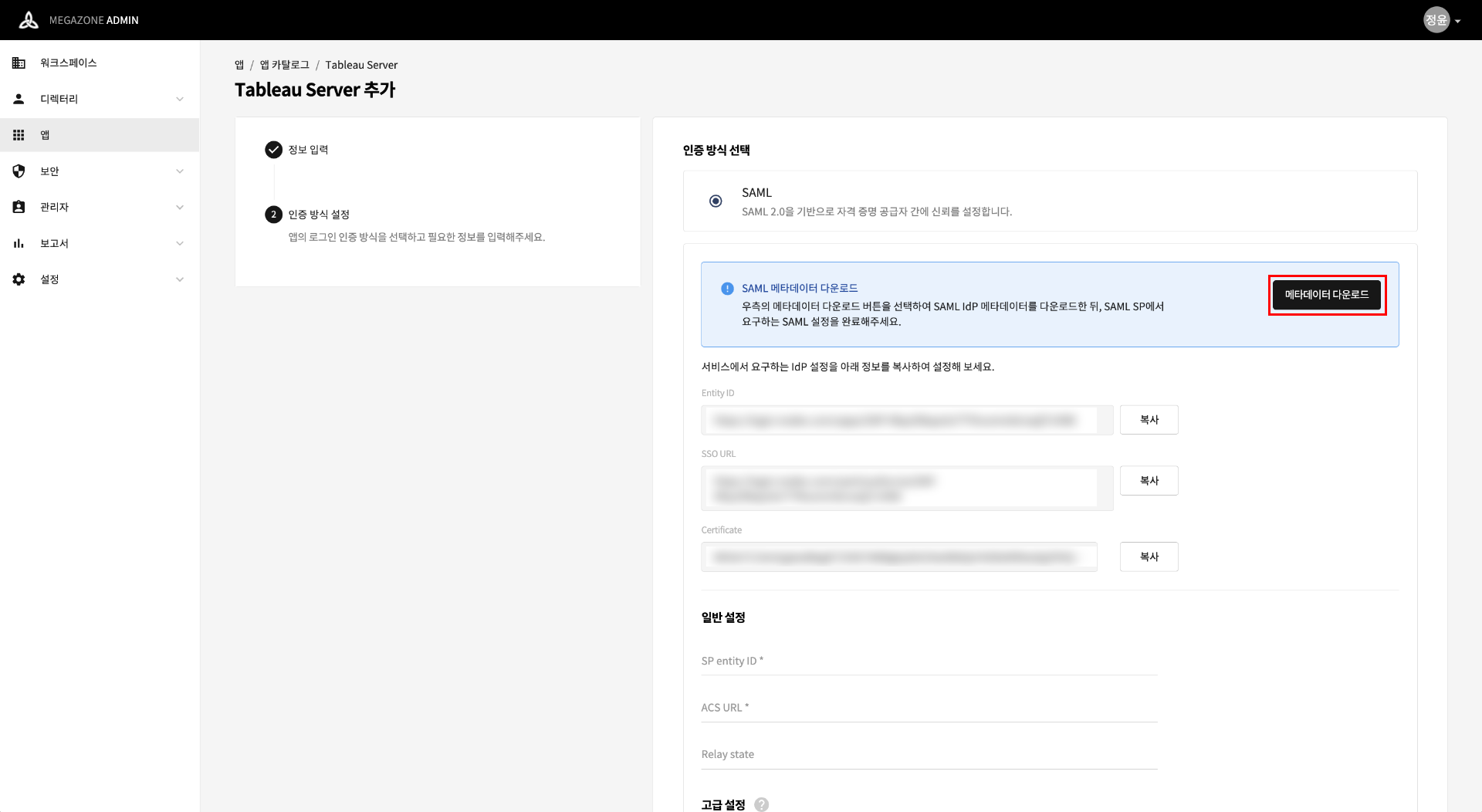The image size is (1482, 812).
Task: Click the 인증 방식 설정 step label
Action: (x=319, y=215)
